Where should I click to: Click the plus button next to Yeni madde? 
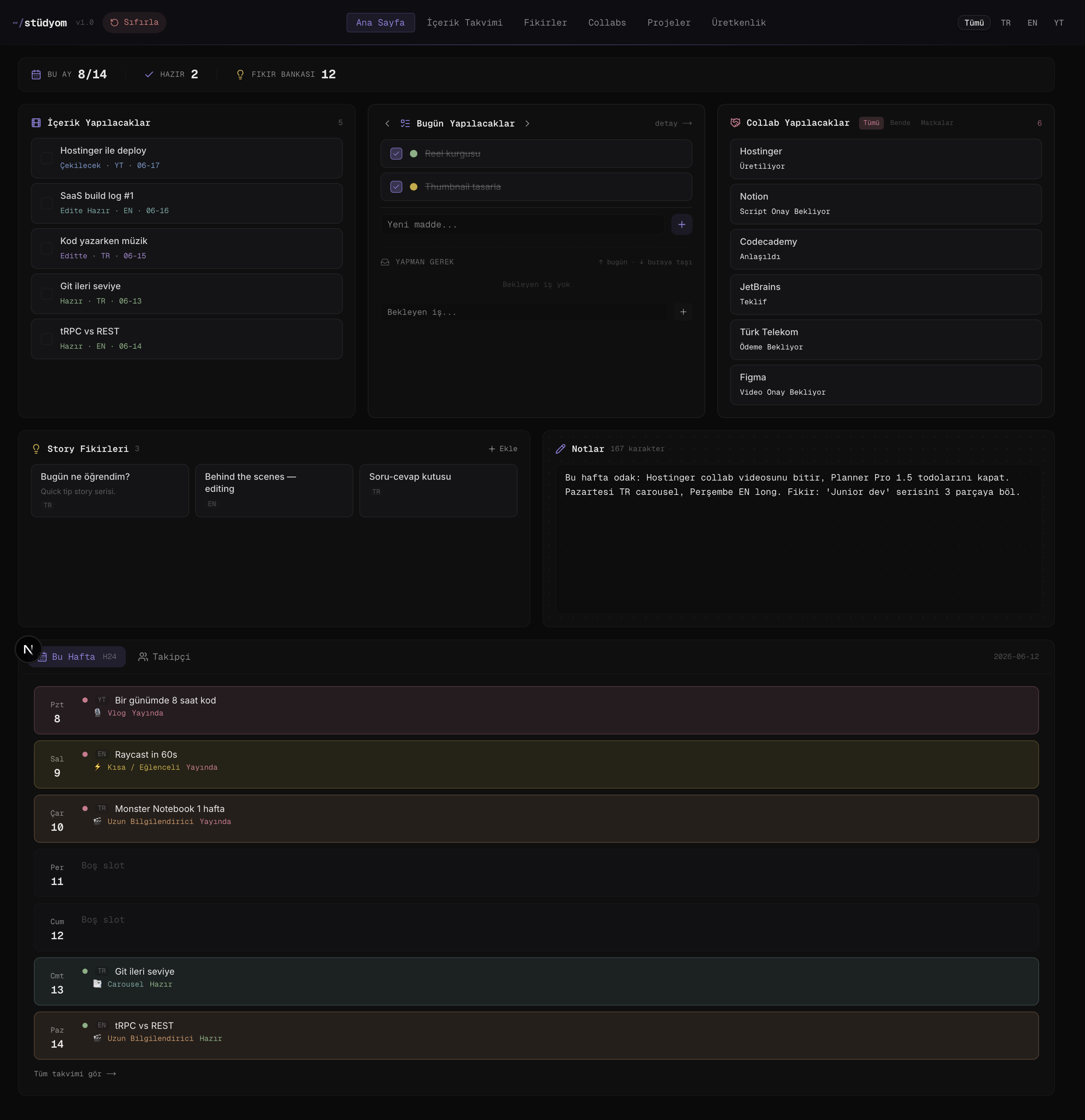682,224
